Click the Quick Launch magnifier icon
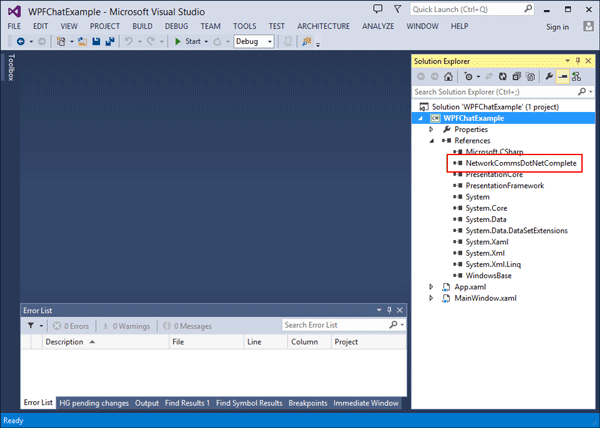The height and width of the screenshot is (428, 600). 528,9
